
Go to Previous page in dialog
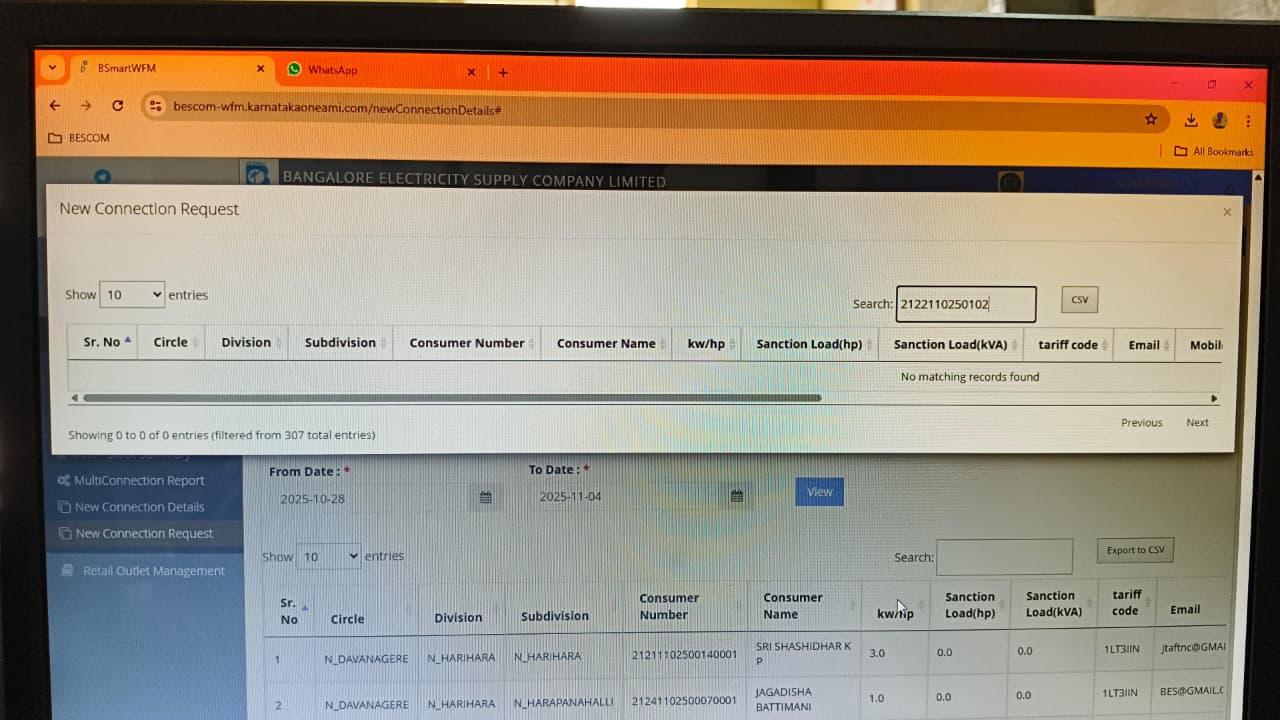(x=1141, y=423)
